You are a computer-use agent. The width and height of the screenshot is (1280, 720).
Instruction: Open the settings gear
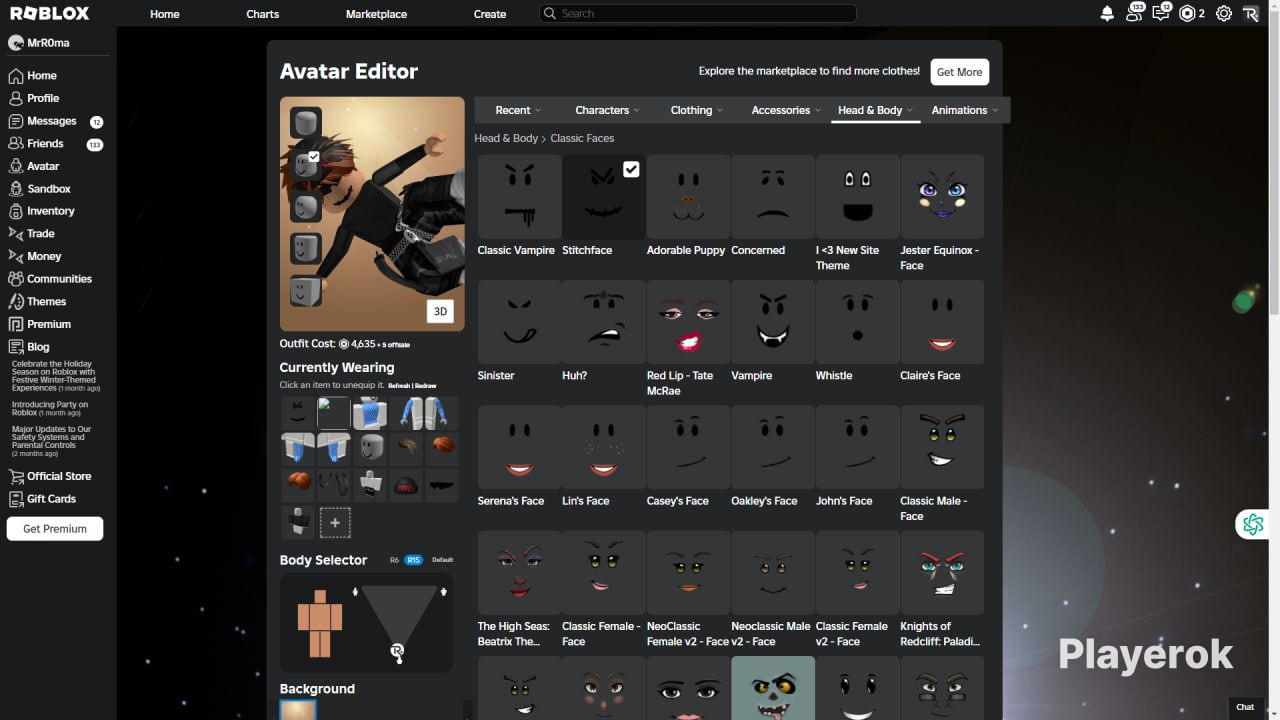pos(1224,14)
